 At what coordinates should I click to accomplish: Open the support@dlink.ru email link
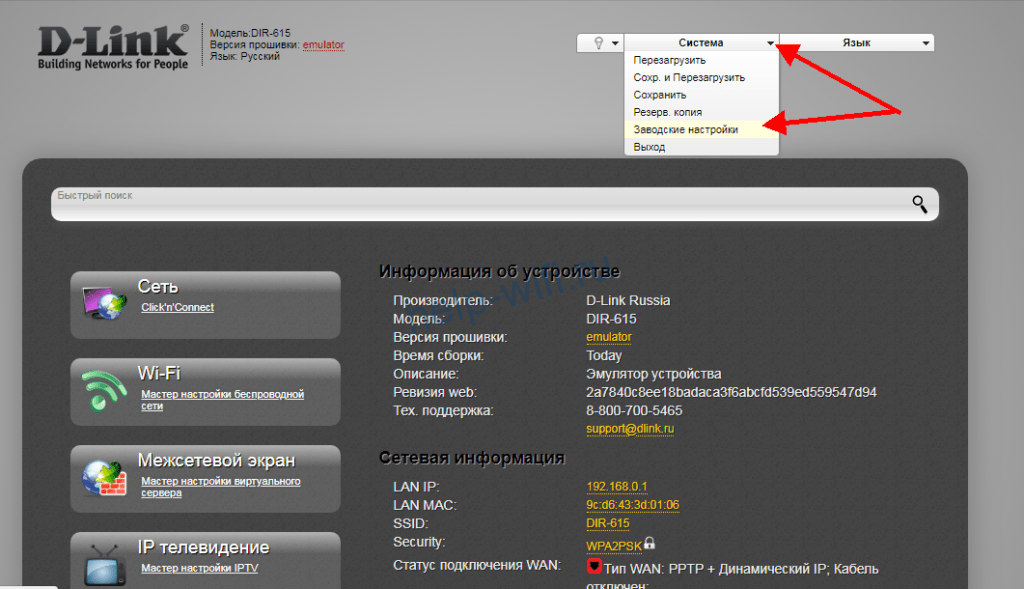click(630, 429)
